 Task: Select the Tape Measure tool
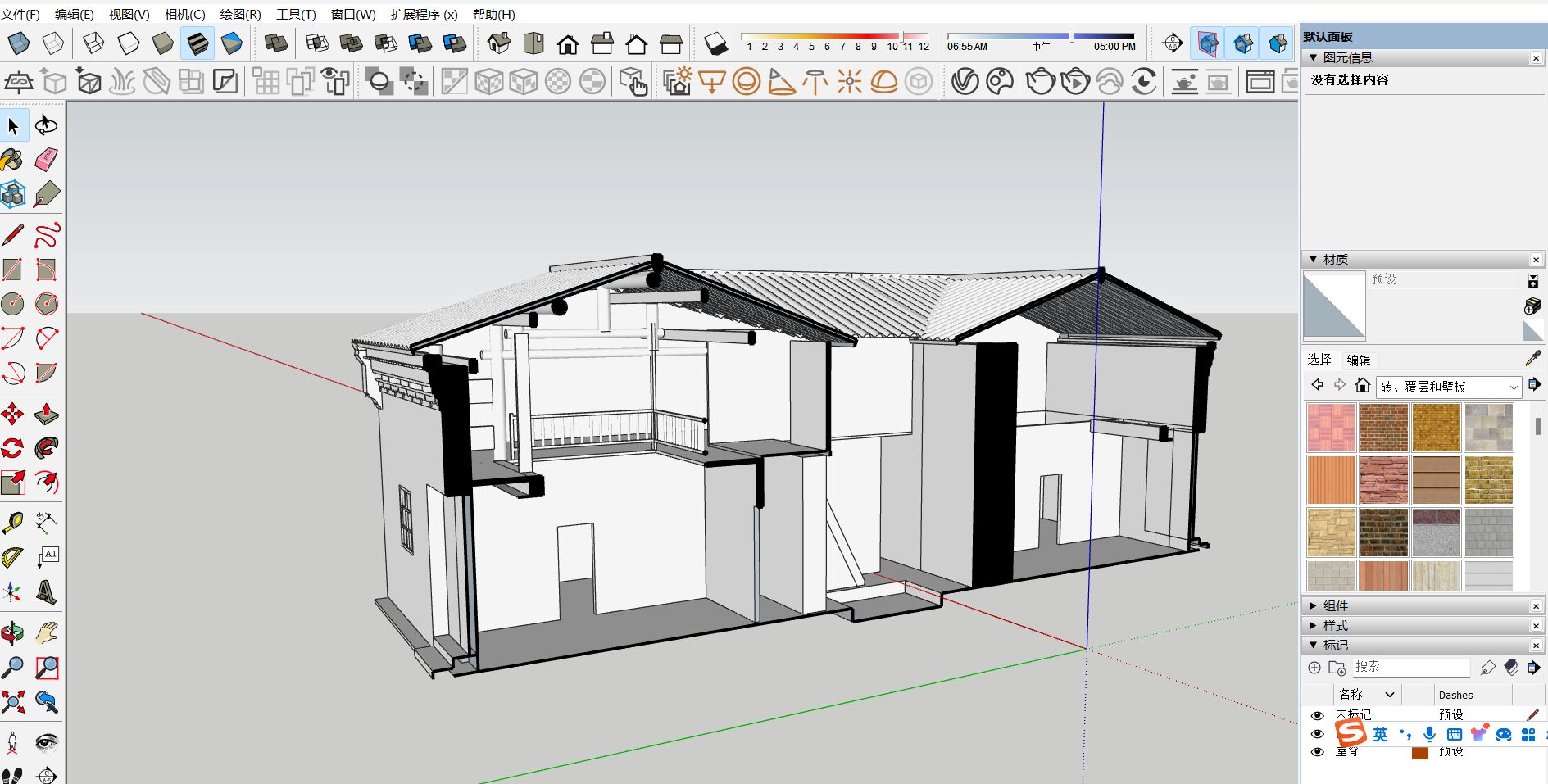point(12,522)
